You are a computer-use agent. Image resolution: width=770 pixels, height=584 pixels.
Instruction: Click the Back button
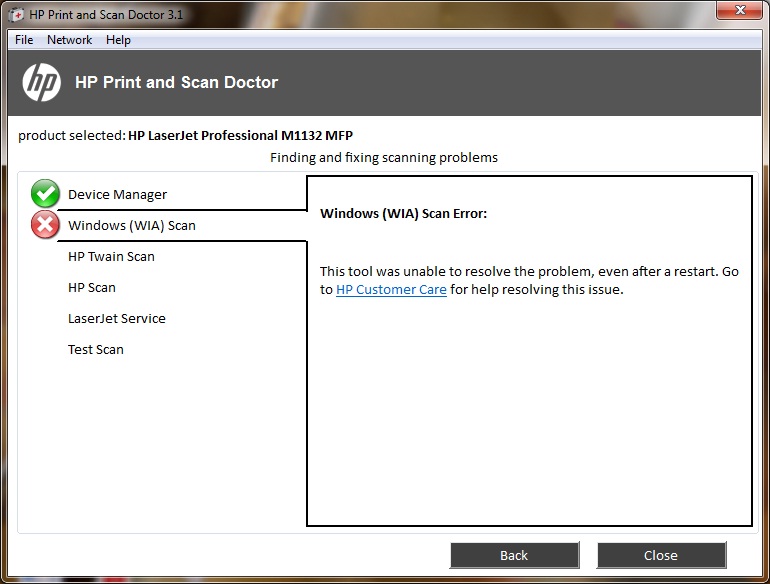pos(514,555)
